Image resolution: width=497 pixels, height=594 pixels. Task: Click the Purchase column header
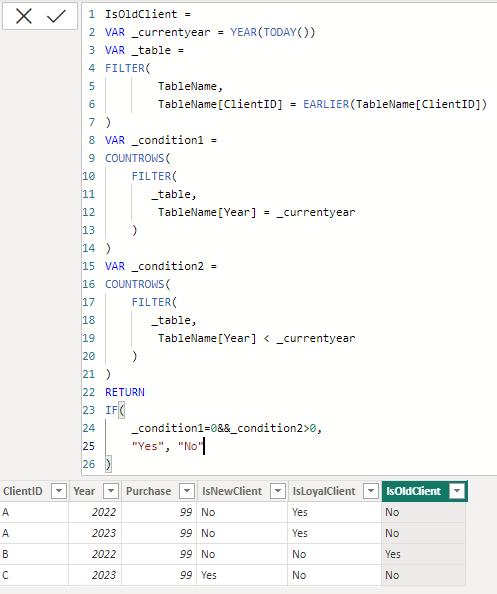(x=148, y=491)
